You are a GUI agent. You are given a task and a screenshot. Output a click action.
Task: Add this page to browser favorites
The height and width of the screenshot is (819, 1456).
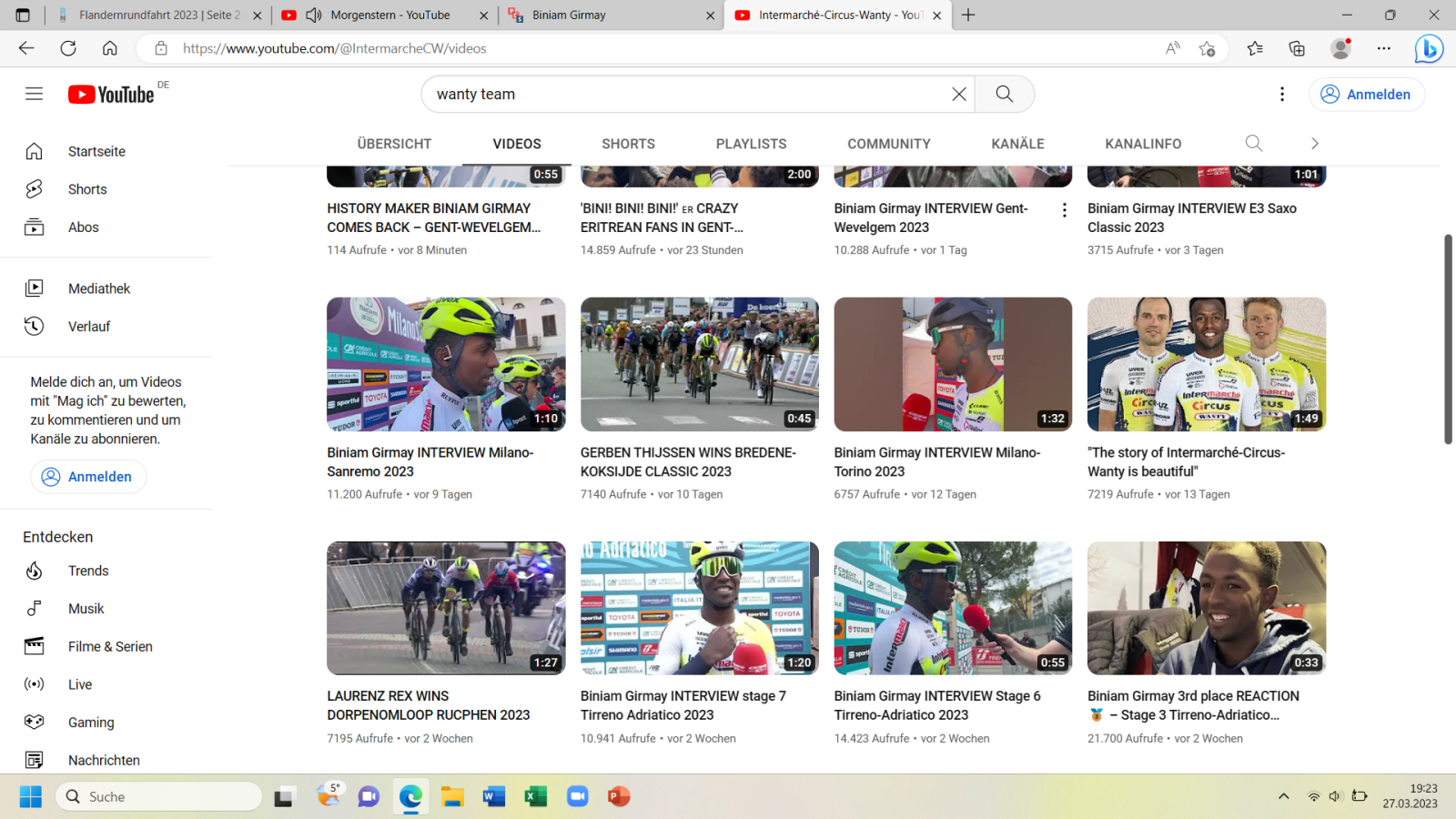[x=1207, y=48]
